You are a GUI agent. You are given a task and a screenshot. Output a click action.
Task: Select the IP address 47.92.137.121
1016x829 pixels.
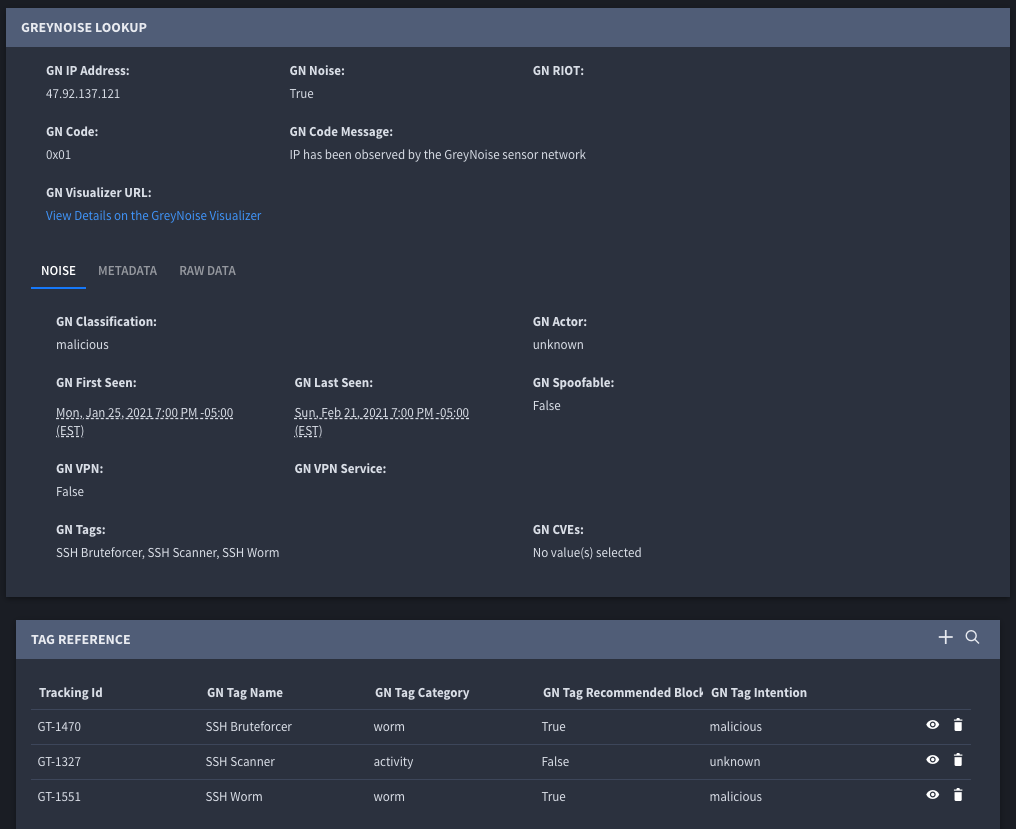click(83, 94)
